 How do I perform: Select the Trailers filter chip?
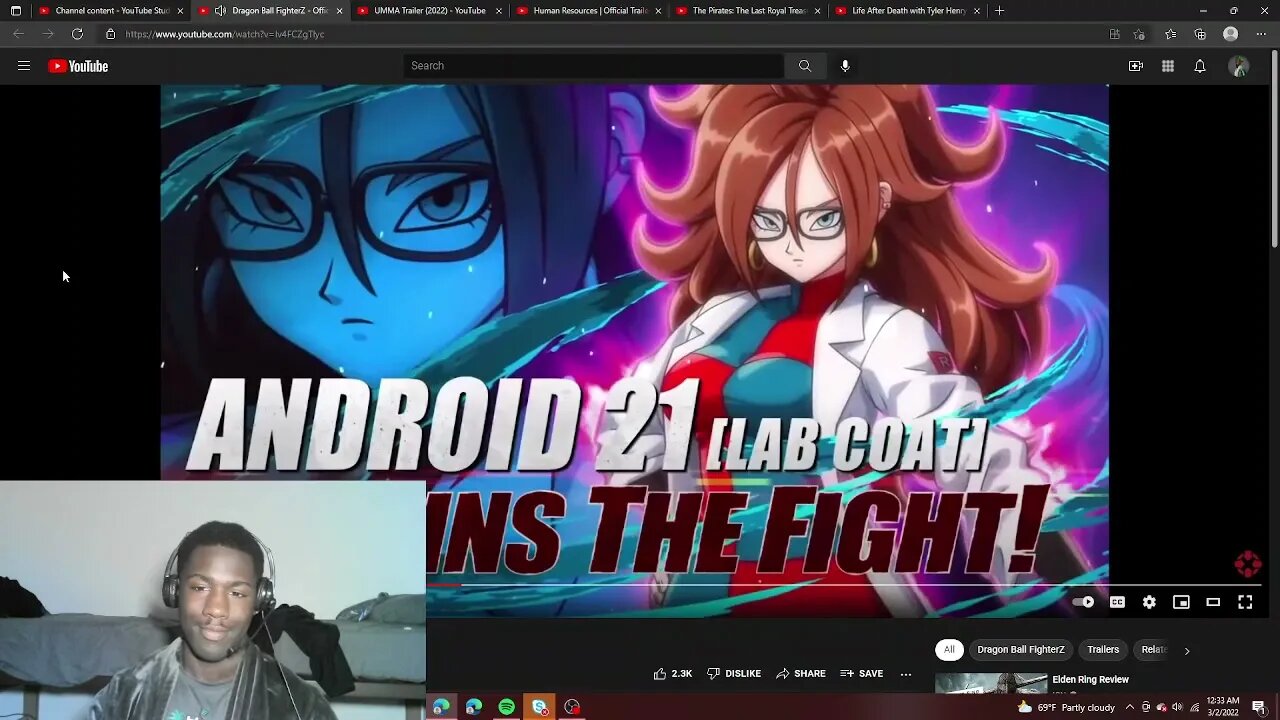point(1103,650)
